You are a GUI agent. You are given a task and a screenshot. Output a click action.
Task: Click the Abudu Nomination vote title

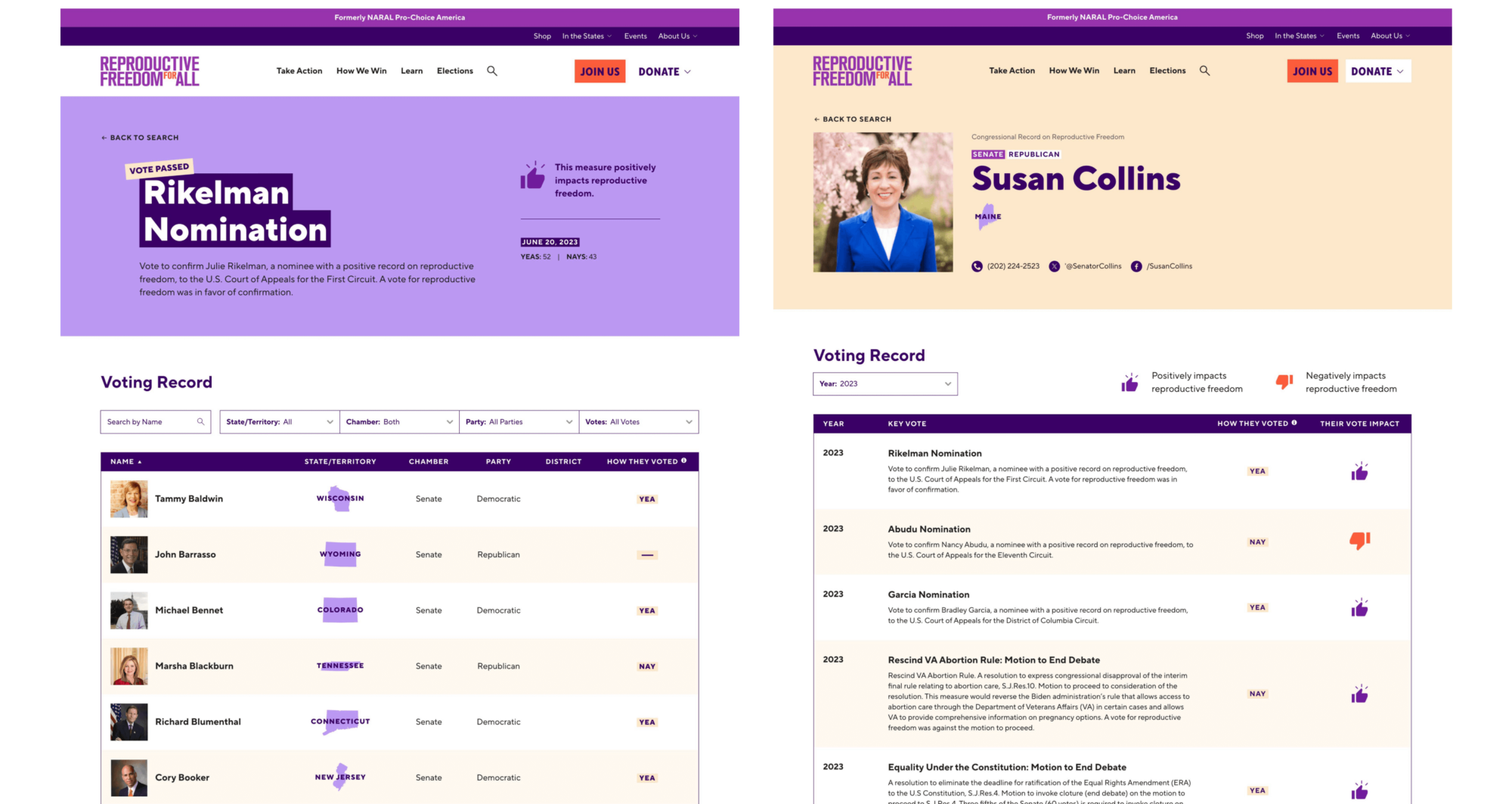click(x=929, y=529)
